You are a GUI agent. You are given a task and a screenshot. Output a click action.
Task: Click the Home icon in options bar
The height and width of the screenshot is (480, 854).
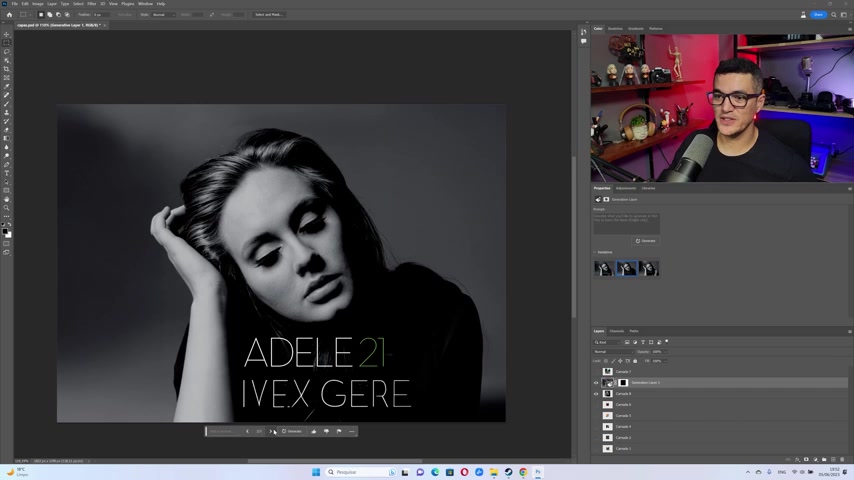pyautogui.click(x=9, y=15)
